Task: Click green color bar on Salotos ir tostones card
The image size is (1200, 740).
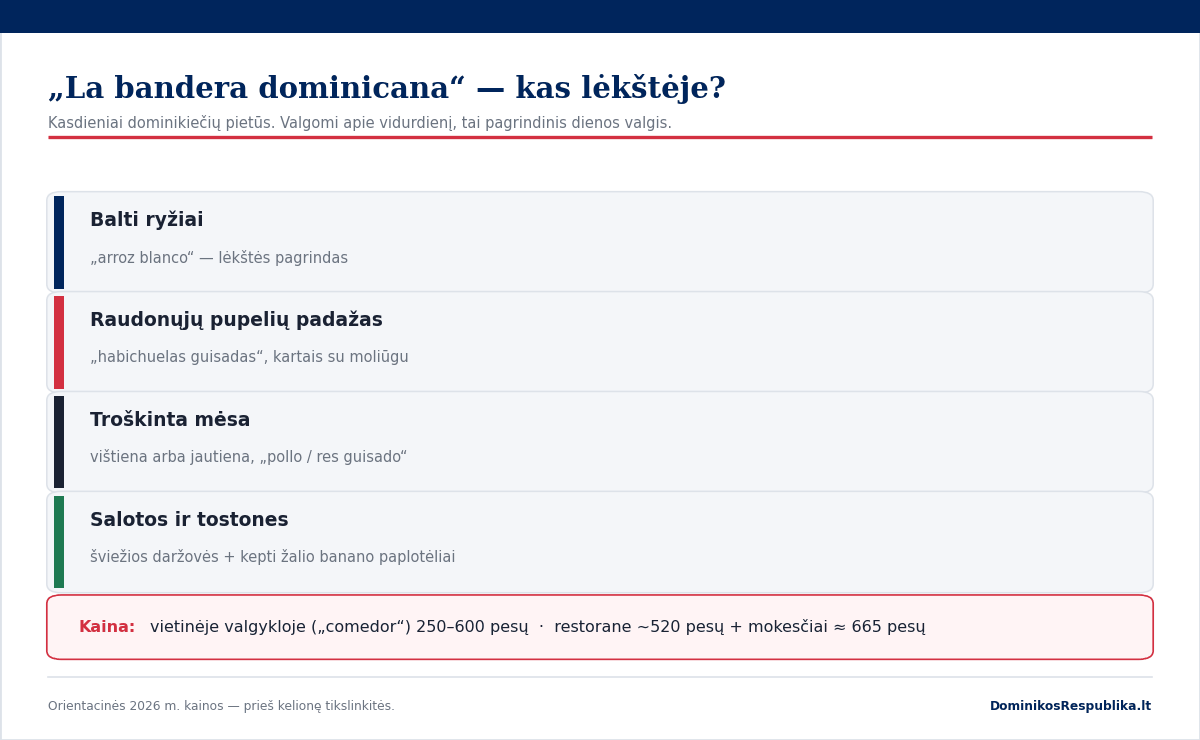Action: 59,542
